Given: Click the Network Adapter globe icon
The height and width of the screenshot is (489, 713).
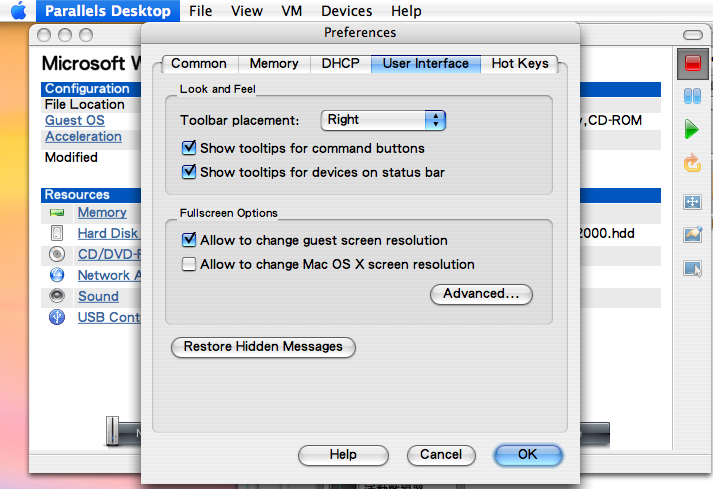Looking at the screenshot, I should coord(57,275).
